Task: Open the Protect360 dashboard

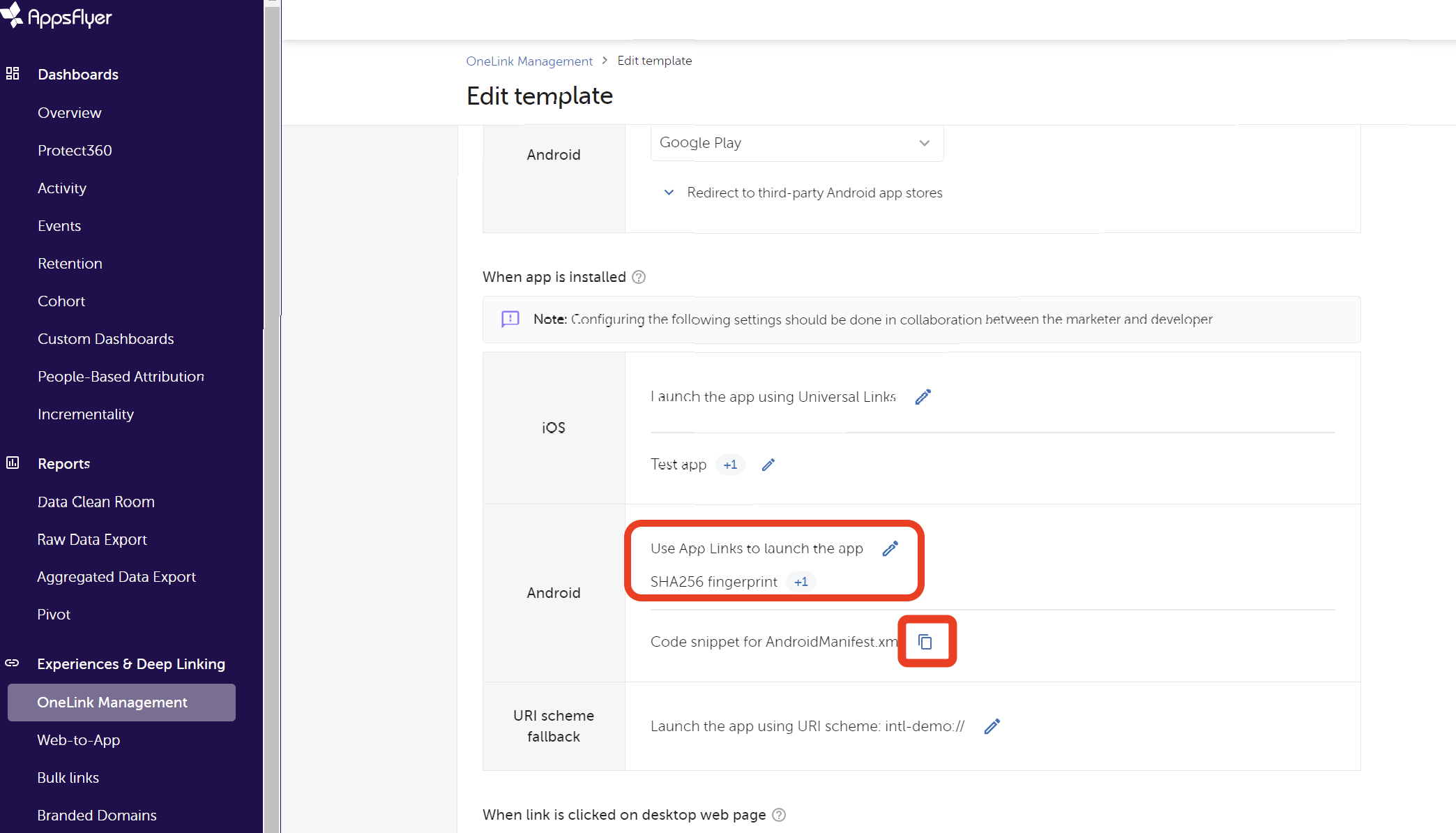Action: tap(75, 151)
